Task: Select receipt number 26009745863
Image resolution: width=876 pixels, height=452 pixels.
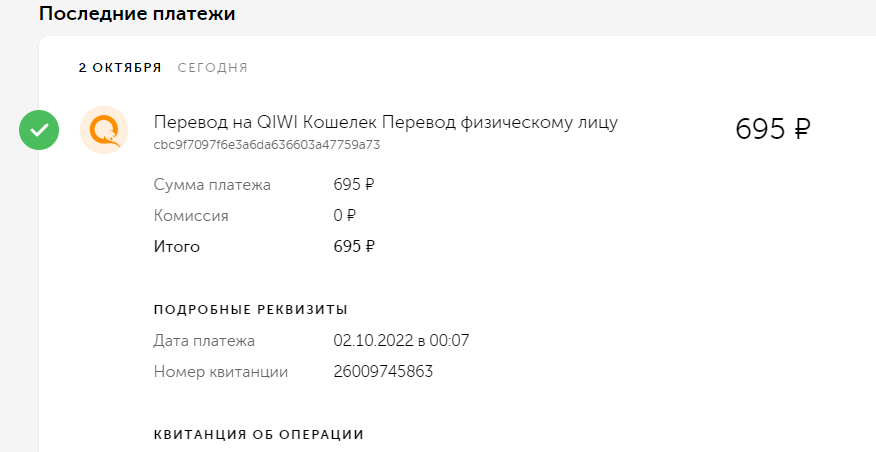Action: (x=383, y=372)
